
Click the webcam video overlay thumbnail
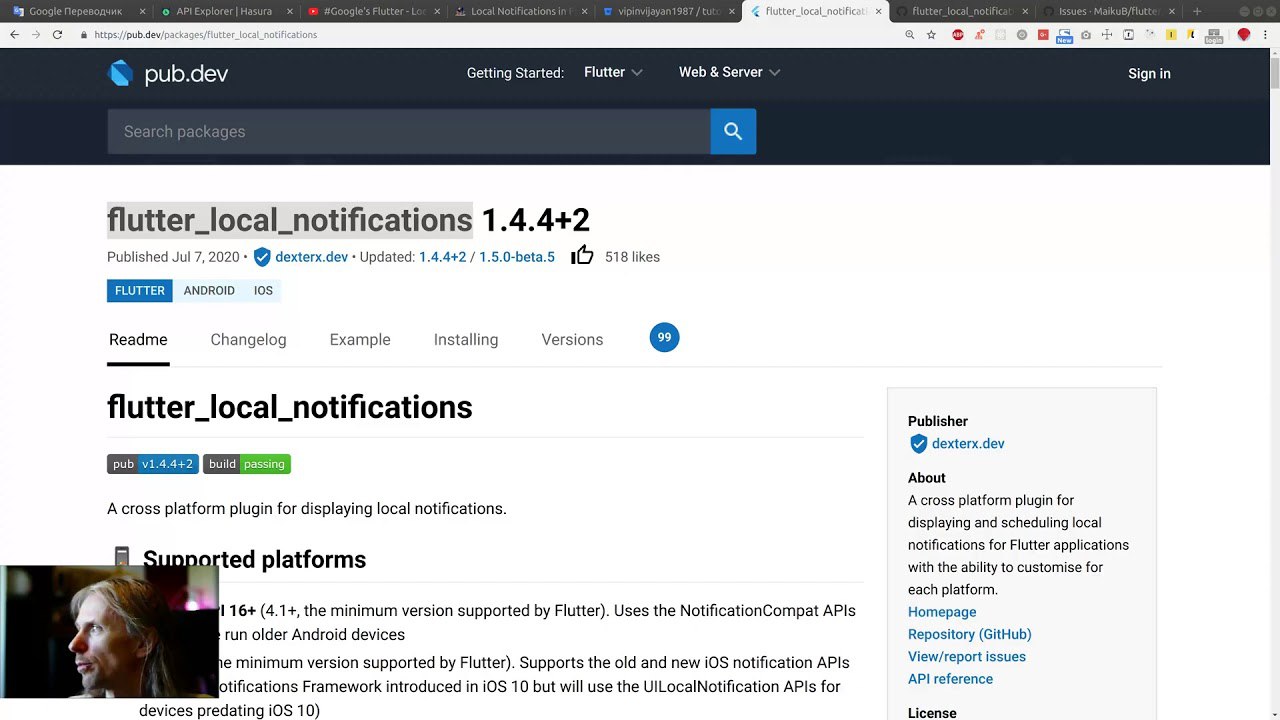[x=109, y=632]
